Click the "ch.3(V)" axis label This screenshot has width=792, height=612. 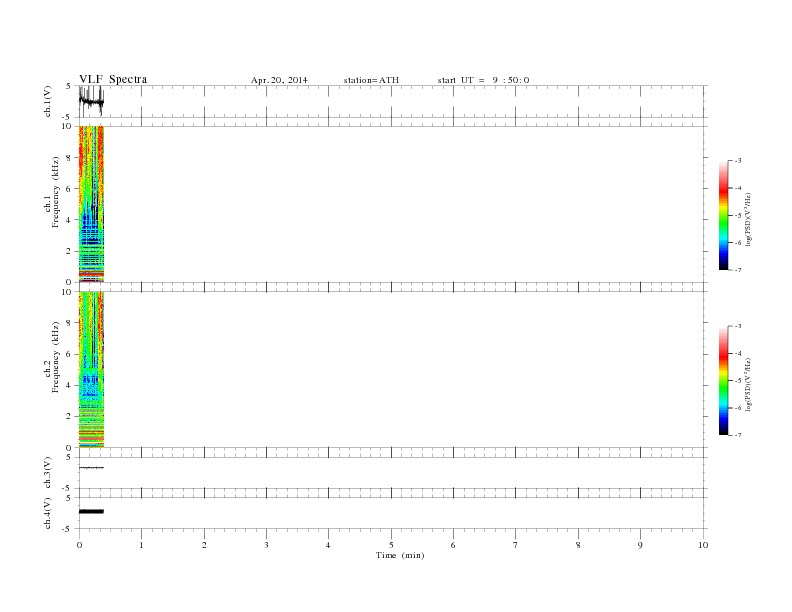48,472
